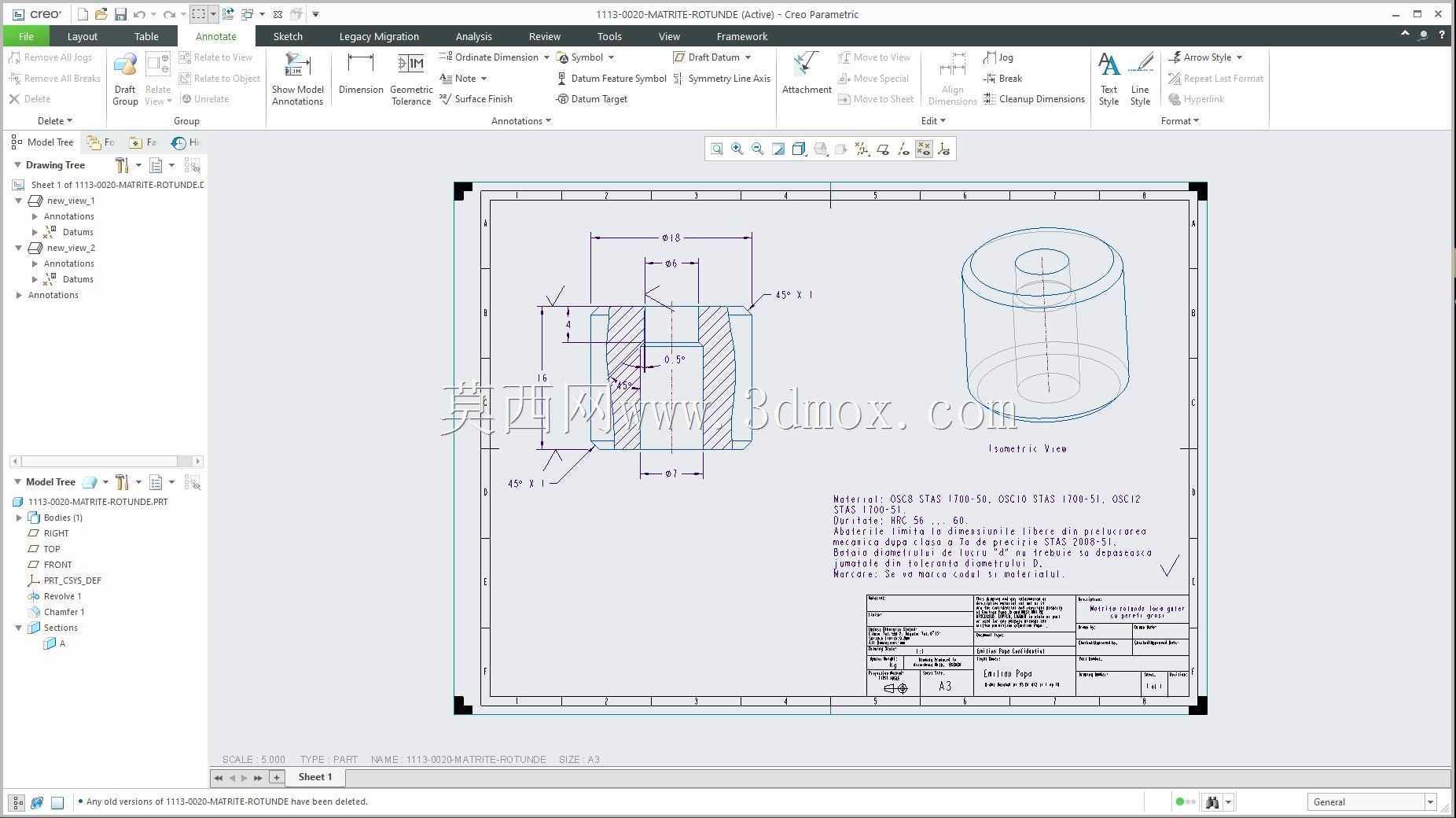Add a new sheet with the plus button
The image size is (1456, 818).
click(x=276, y=777)
